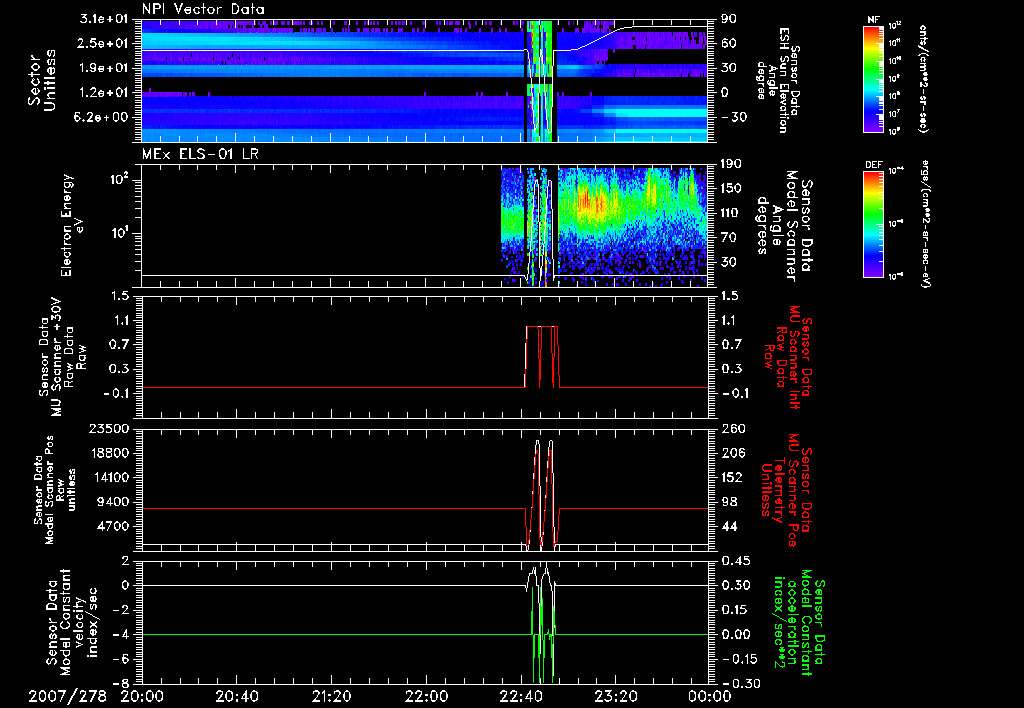Select the "NPI Vector Data" panel title

pyautogui.click(x=203, y=9)
